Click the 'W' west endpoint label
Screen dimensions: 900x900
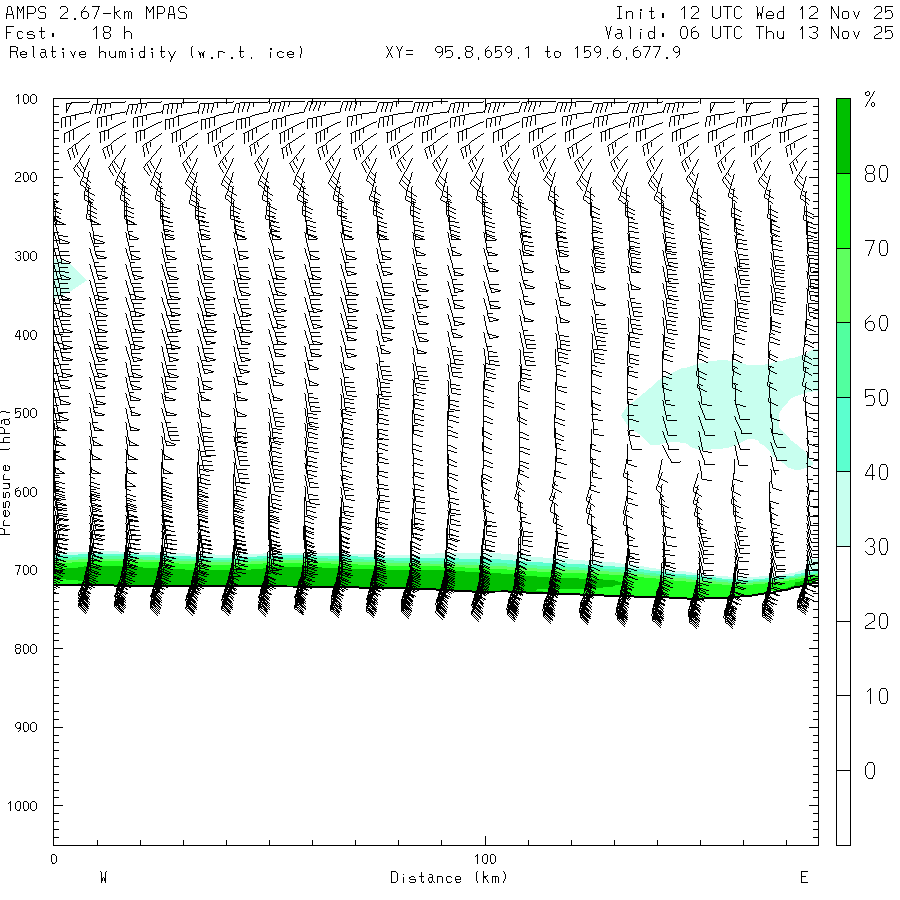click(x=103, y=878)
